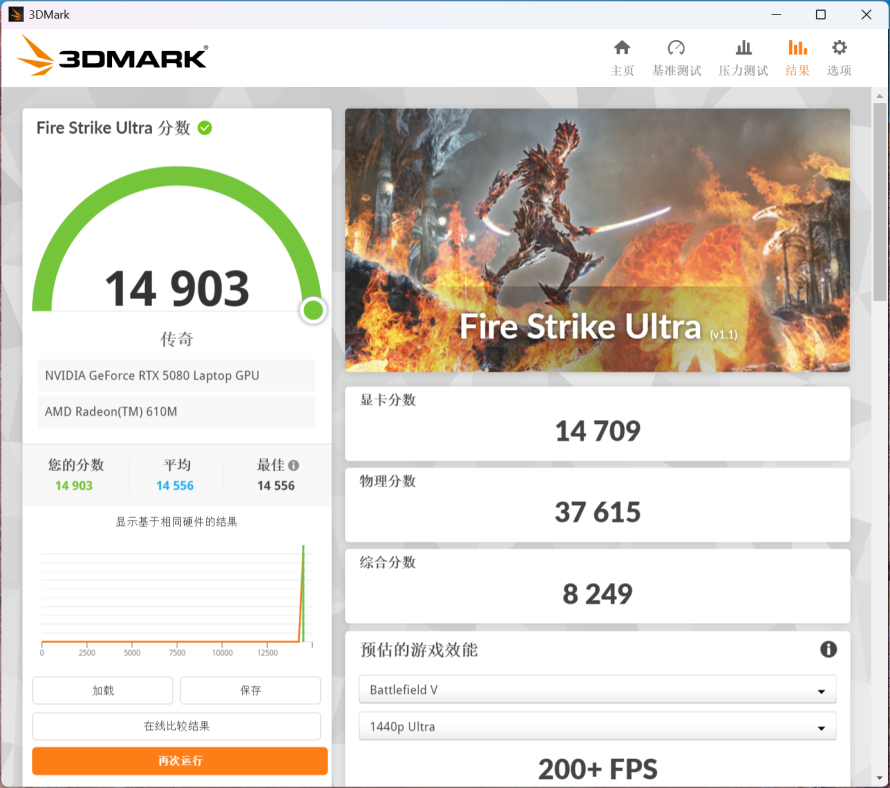Click the 显卡分数 14 709 score card

(x=597, y=424)
